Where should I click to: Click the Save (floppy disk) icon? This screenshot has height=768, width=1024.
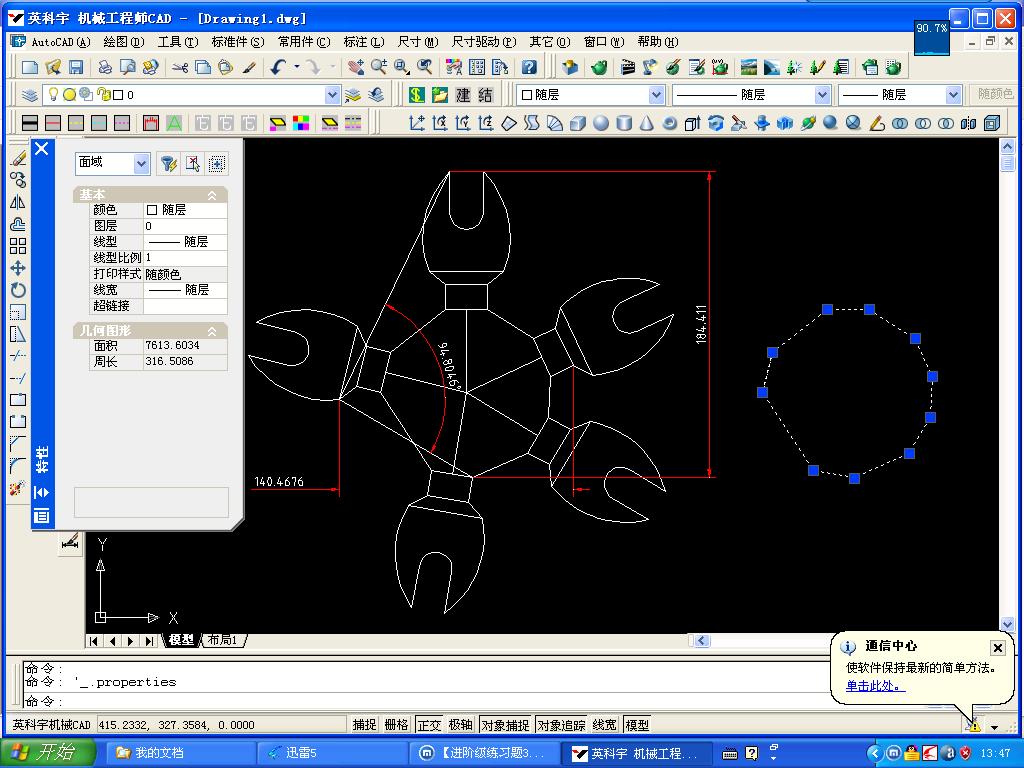click(x=76, y=67)
